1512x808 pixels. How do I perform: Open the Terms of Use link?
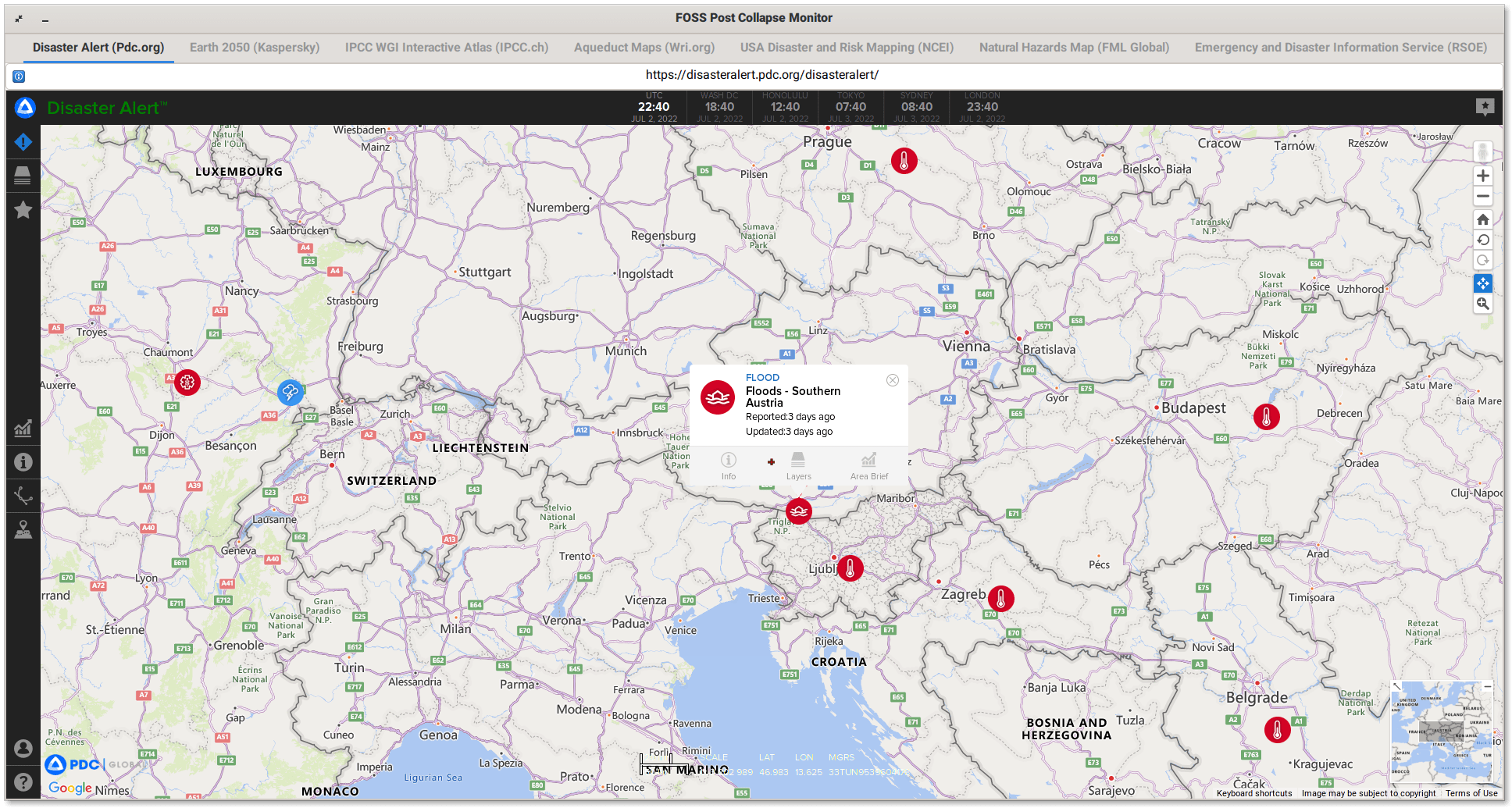tap(1471, 794)
